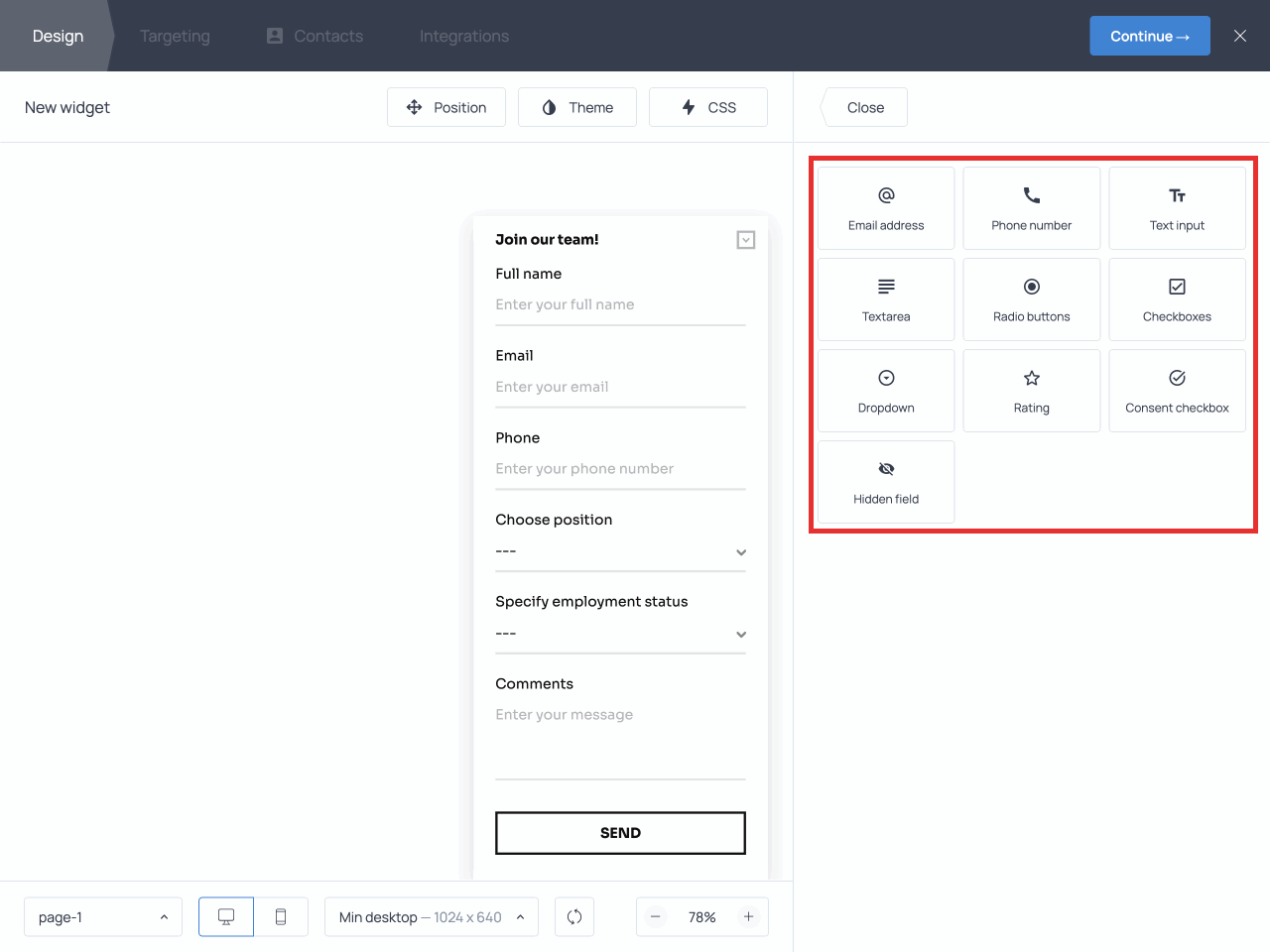Click the Continue button

click(1149, 35)
